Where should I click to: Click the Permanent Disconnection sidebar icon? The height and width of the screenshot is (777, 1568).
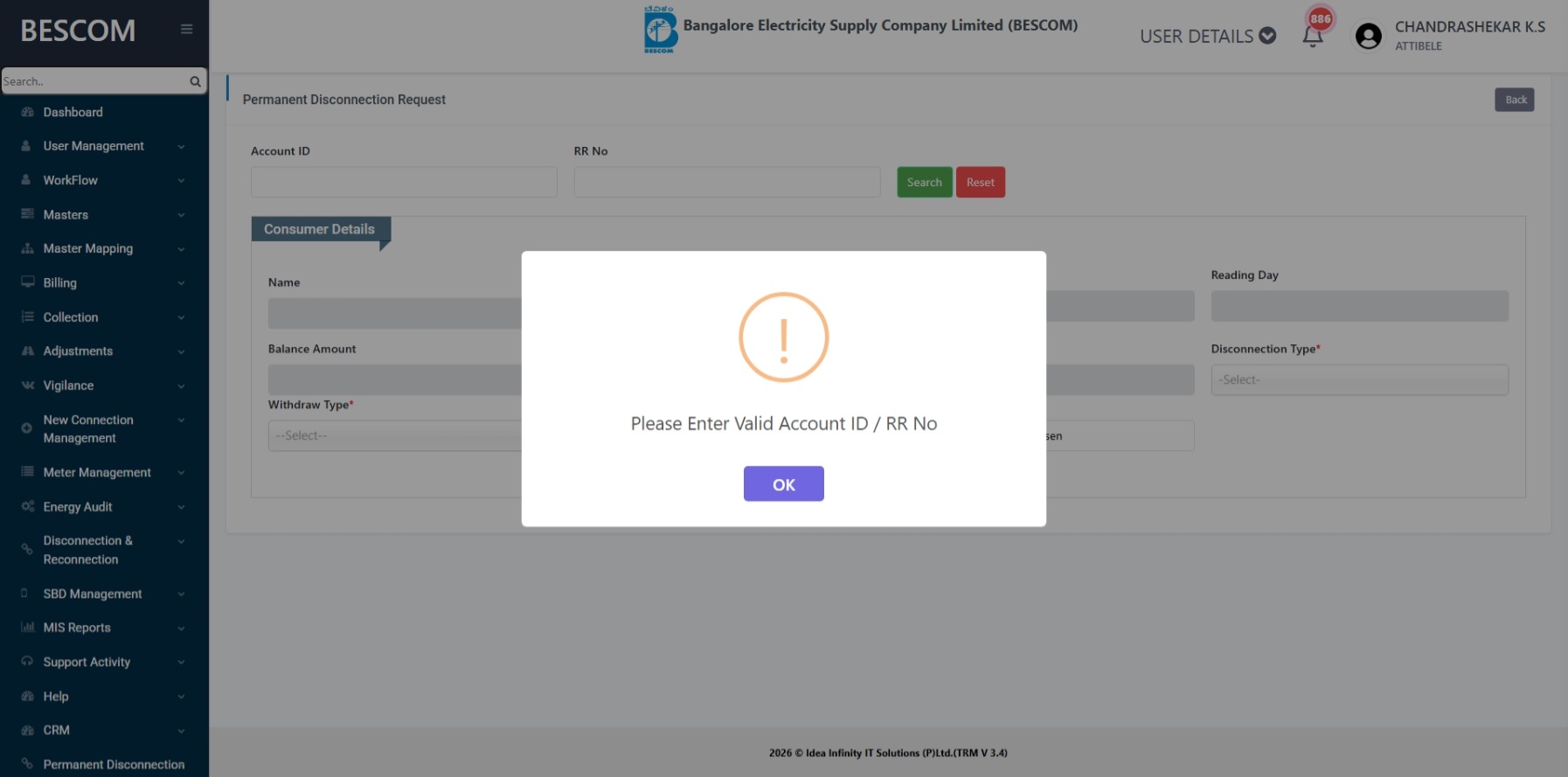click(26, 763)
